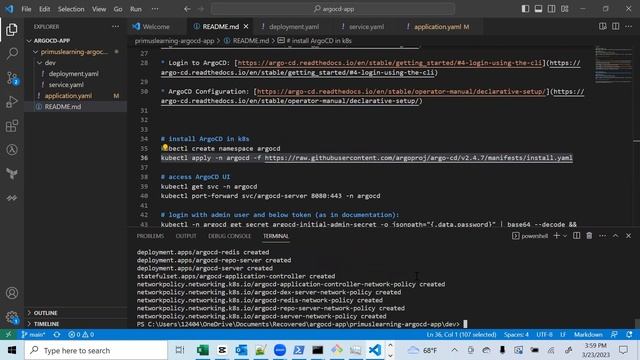The width and height of the screenshot is (640, 360).
Task: Click Spaces: 4 indentation in status bar
Action: pos(516,334)
